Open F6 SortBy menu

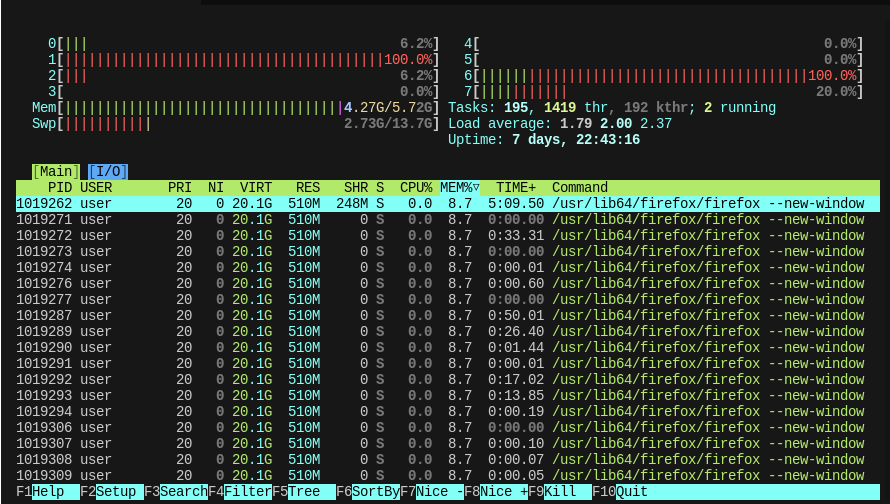tap(368, 492)
